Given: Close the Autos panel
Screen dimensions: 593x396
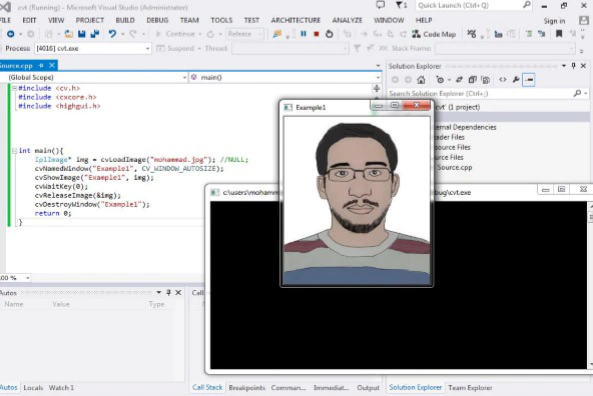Looking at the screenshot, I should [178, 292].
